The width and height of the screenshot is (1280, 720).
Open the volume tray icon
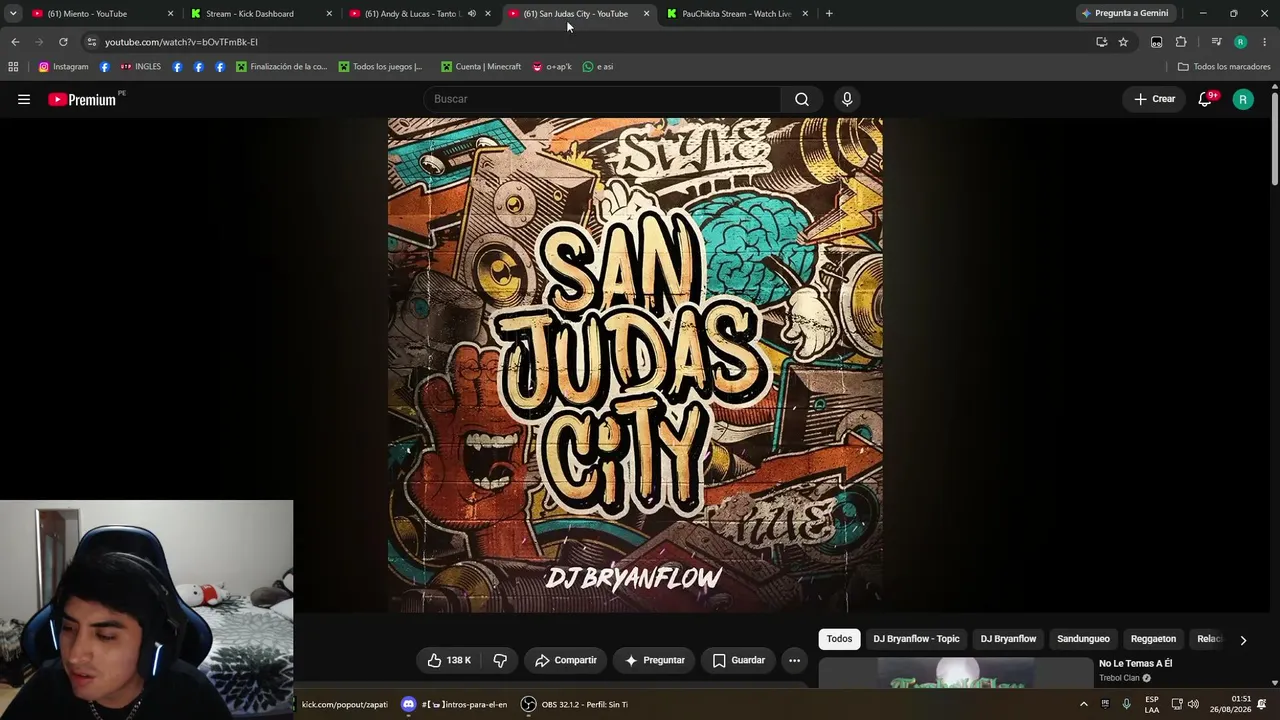[1193, 704]
